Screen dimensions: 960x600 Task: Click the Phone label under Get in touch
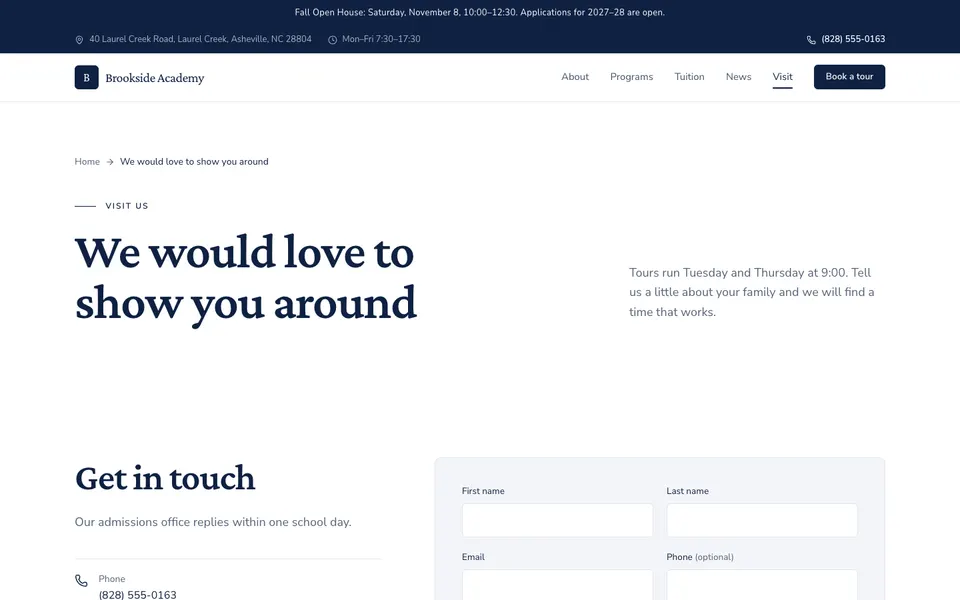coord(111,579)
